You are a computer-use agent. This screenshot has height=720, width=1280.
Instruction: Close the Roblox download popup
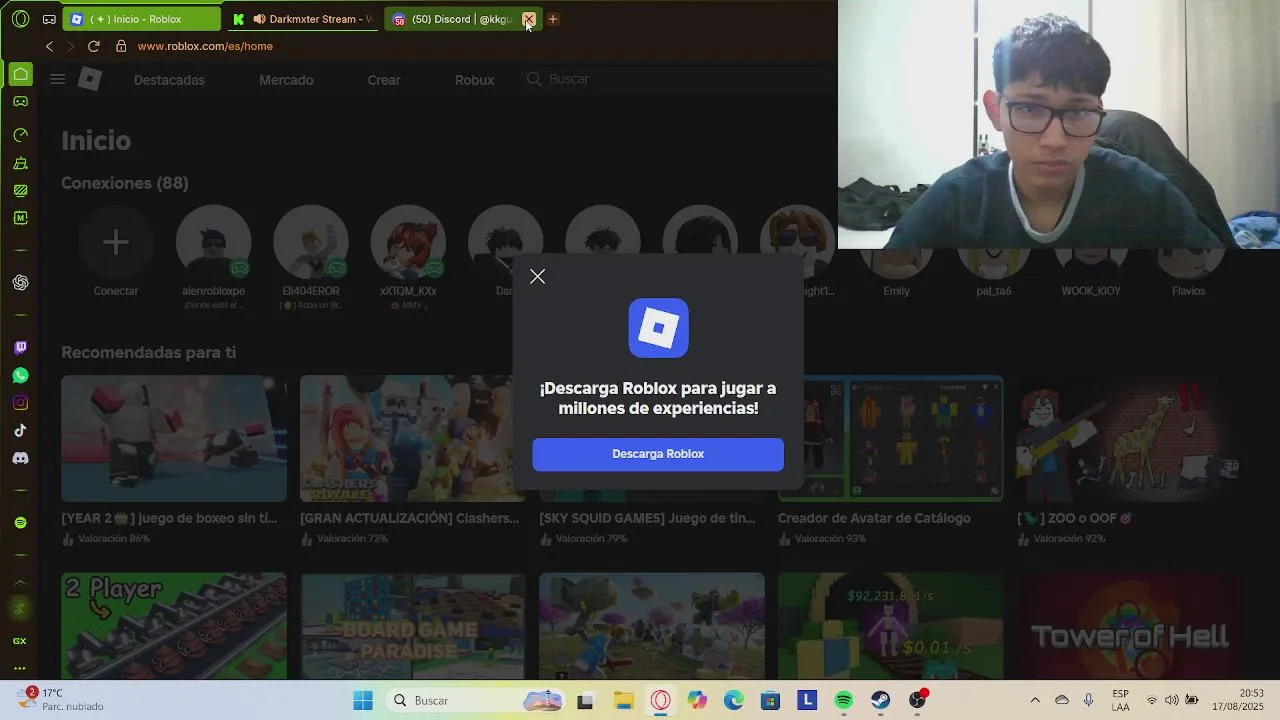tap(537, 276)
